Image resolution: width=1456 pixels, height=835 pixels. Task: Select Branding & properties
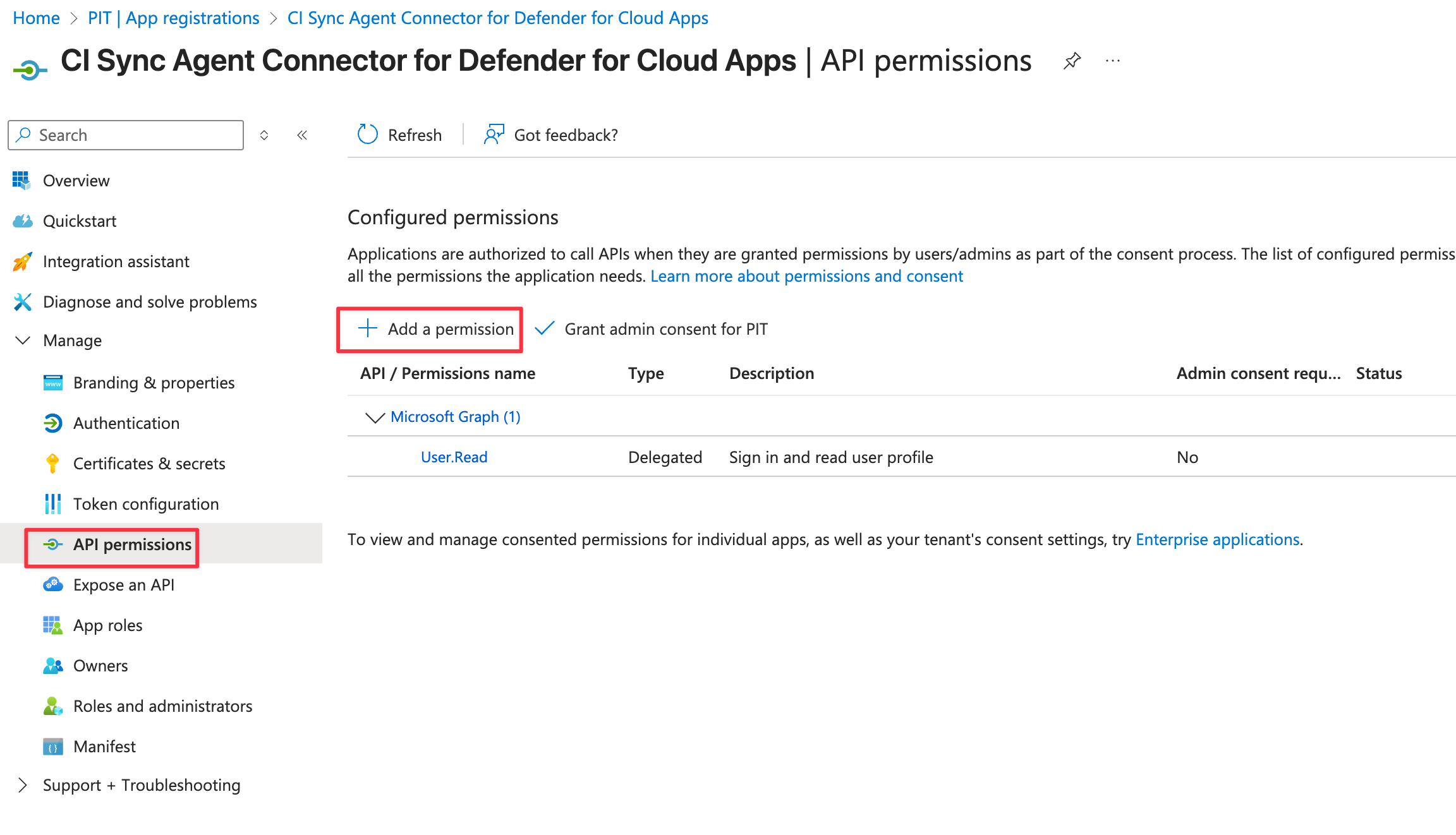[154, 383]
